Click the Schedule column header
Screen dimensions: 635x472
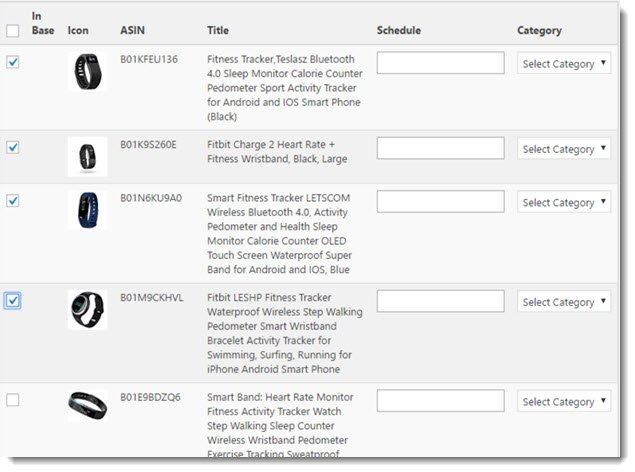click(399, 30)
